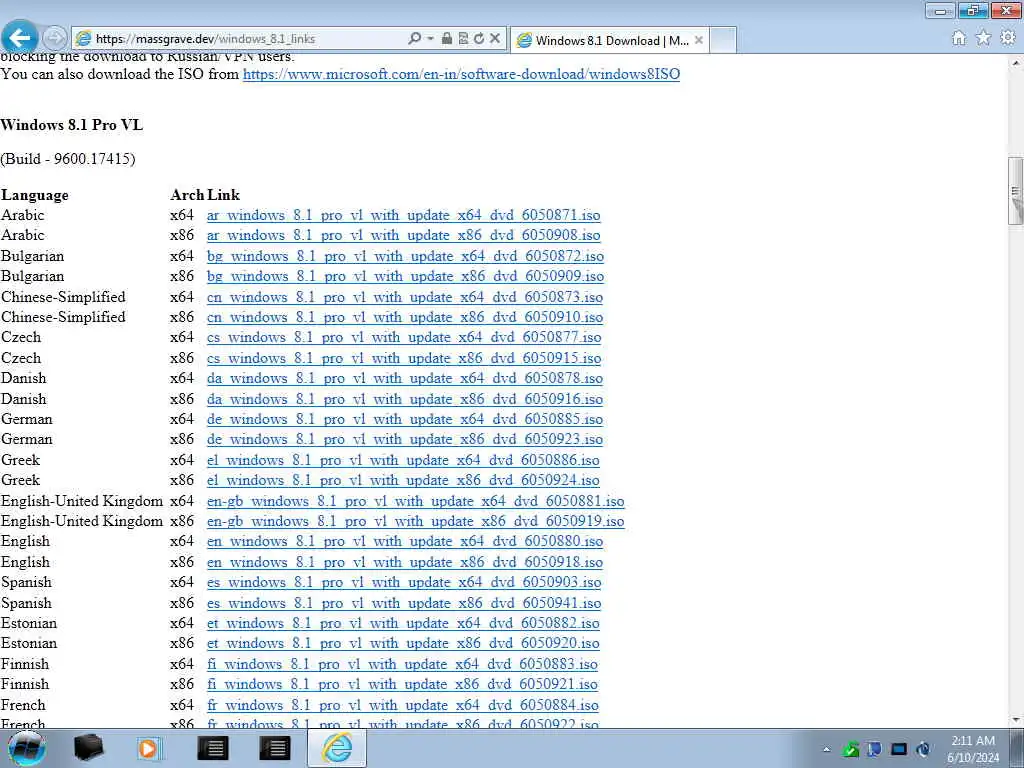Download French x64 ISO link 6050884

click(x=403, y=705)
